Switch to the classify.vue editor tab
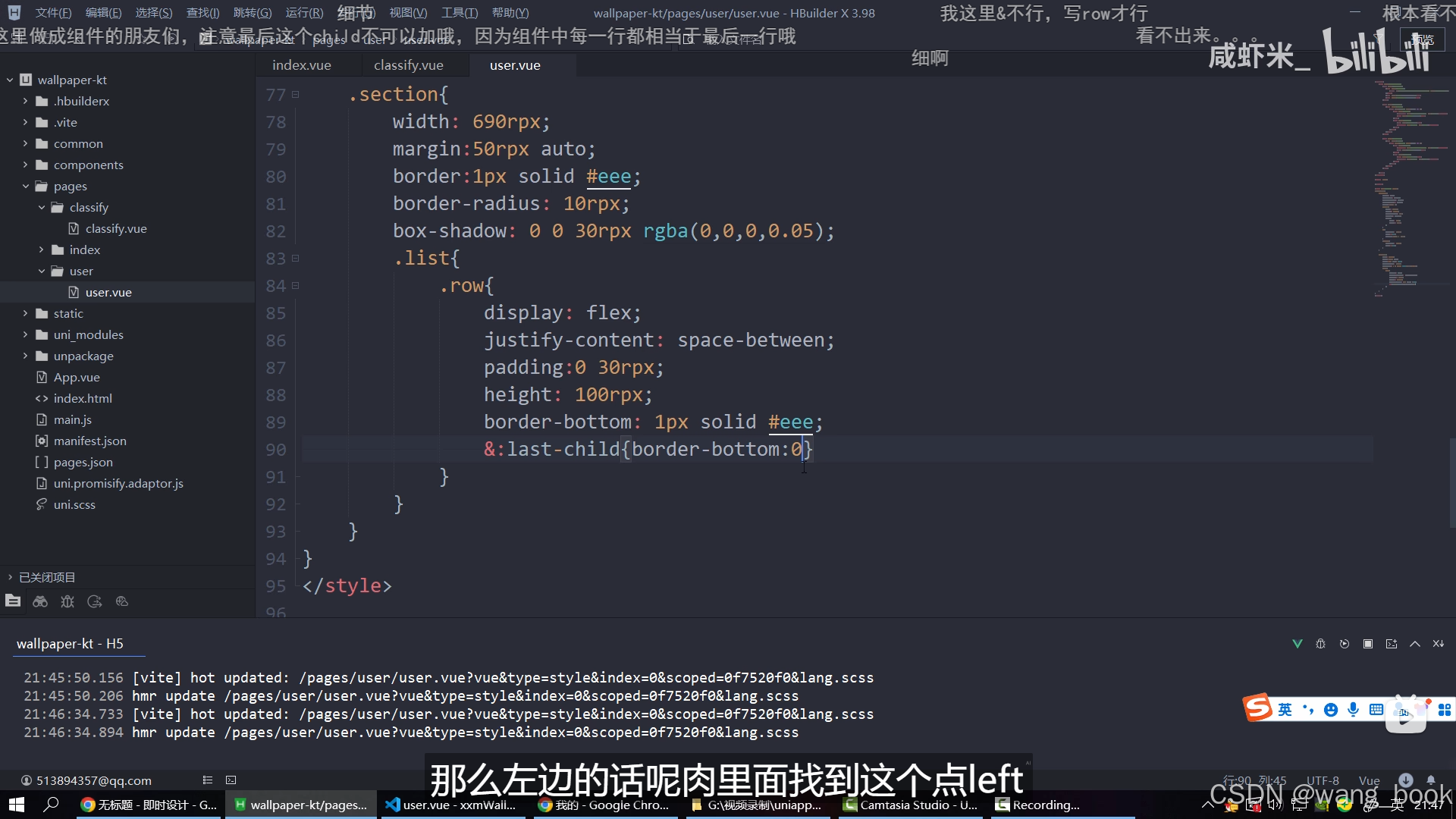Screen dimensions: 1456x819 [409, 65]
